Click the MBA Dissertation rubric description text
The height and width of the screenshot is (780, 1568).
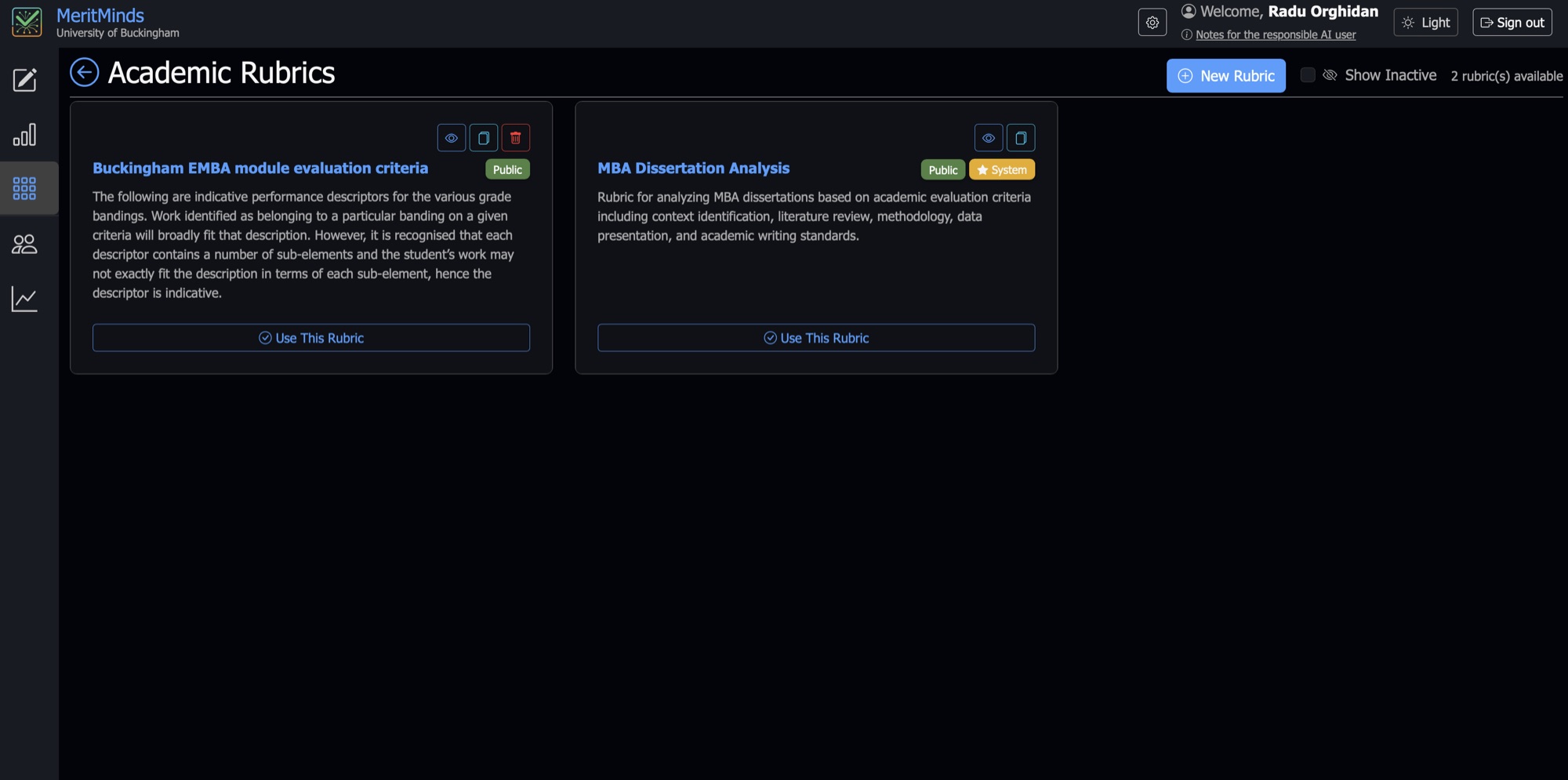click(x=814, y=216)
